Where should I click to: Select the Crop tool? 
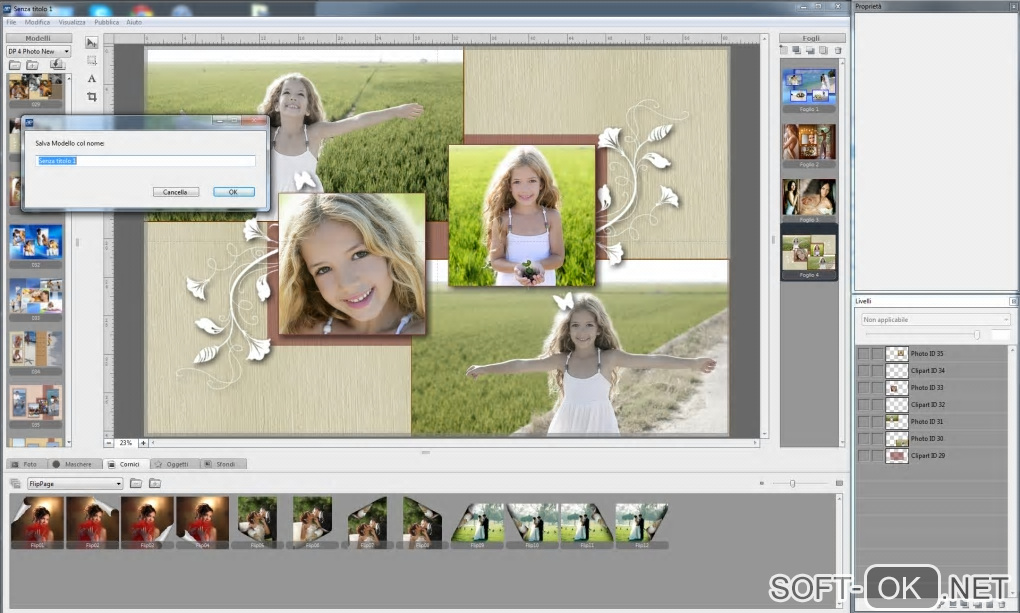pyautogui.click(x=92, y=96)
